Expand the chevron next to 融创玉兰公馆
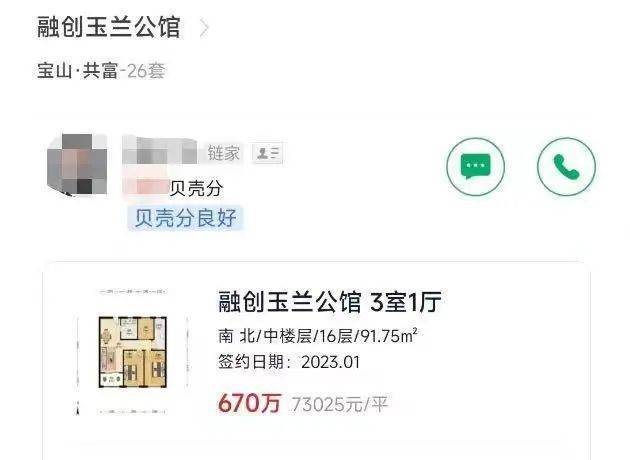The image size is (630, 460). click(205, 29)
